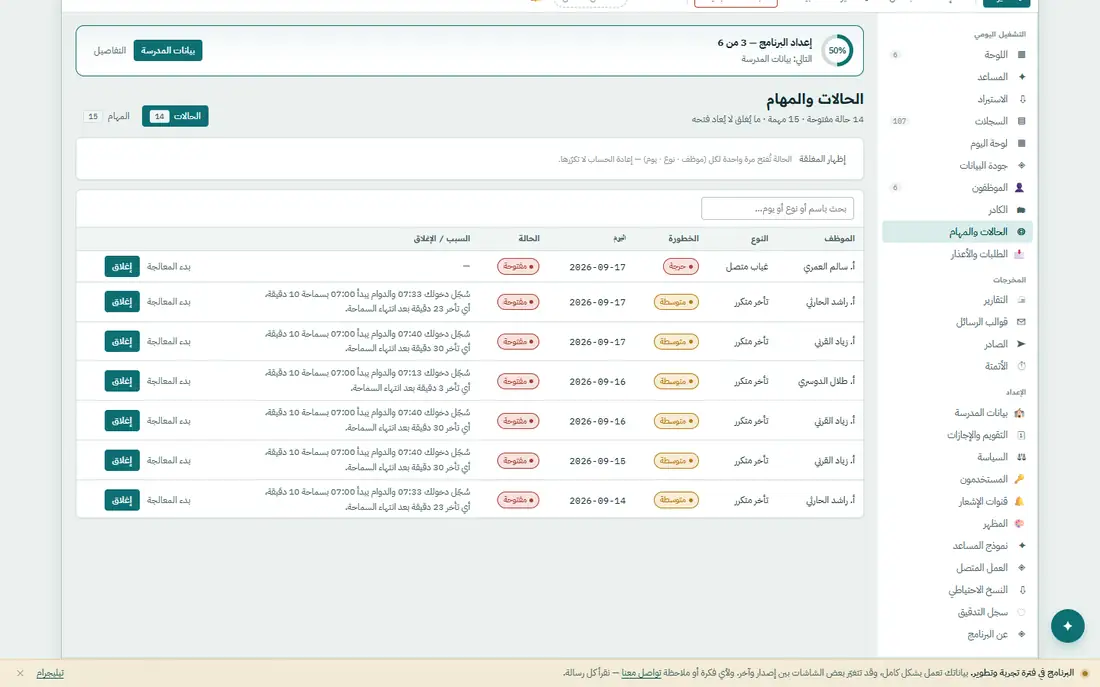The height and width of the screenshot is (687, 1100).
Task: Click بدء المعالجة for زياد القرني 2026-09-15
Action: [168, 460]
